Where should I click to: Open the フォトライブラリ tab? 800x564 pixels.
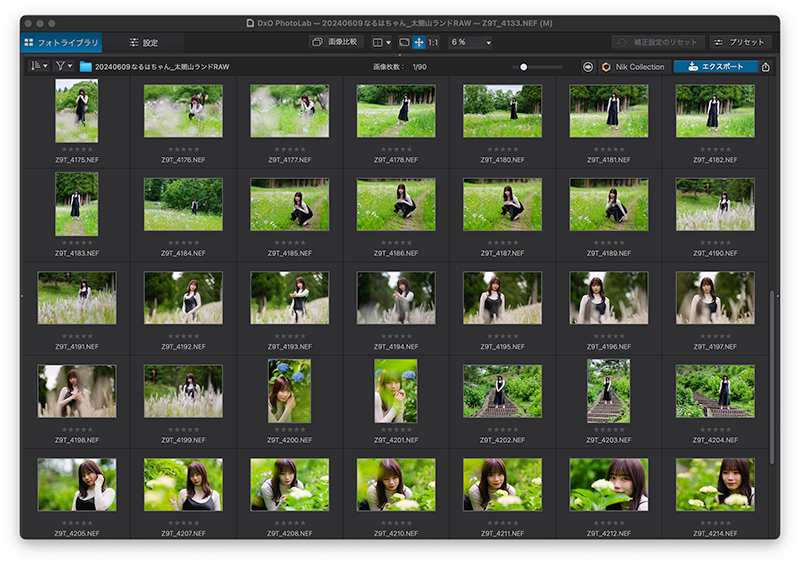coord(61,42)
